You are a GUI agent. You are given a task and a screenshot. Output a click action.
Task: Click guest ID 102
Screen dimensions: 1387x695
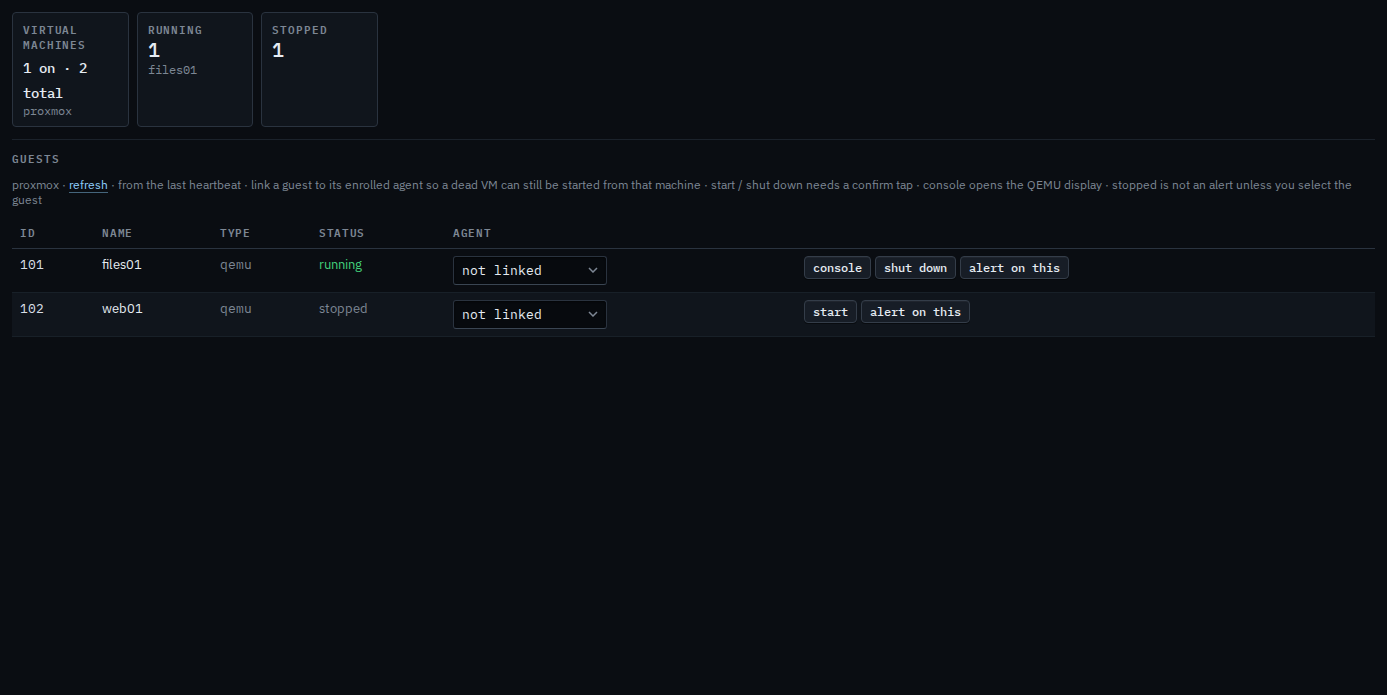[x=32, y=309]
